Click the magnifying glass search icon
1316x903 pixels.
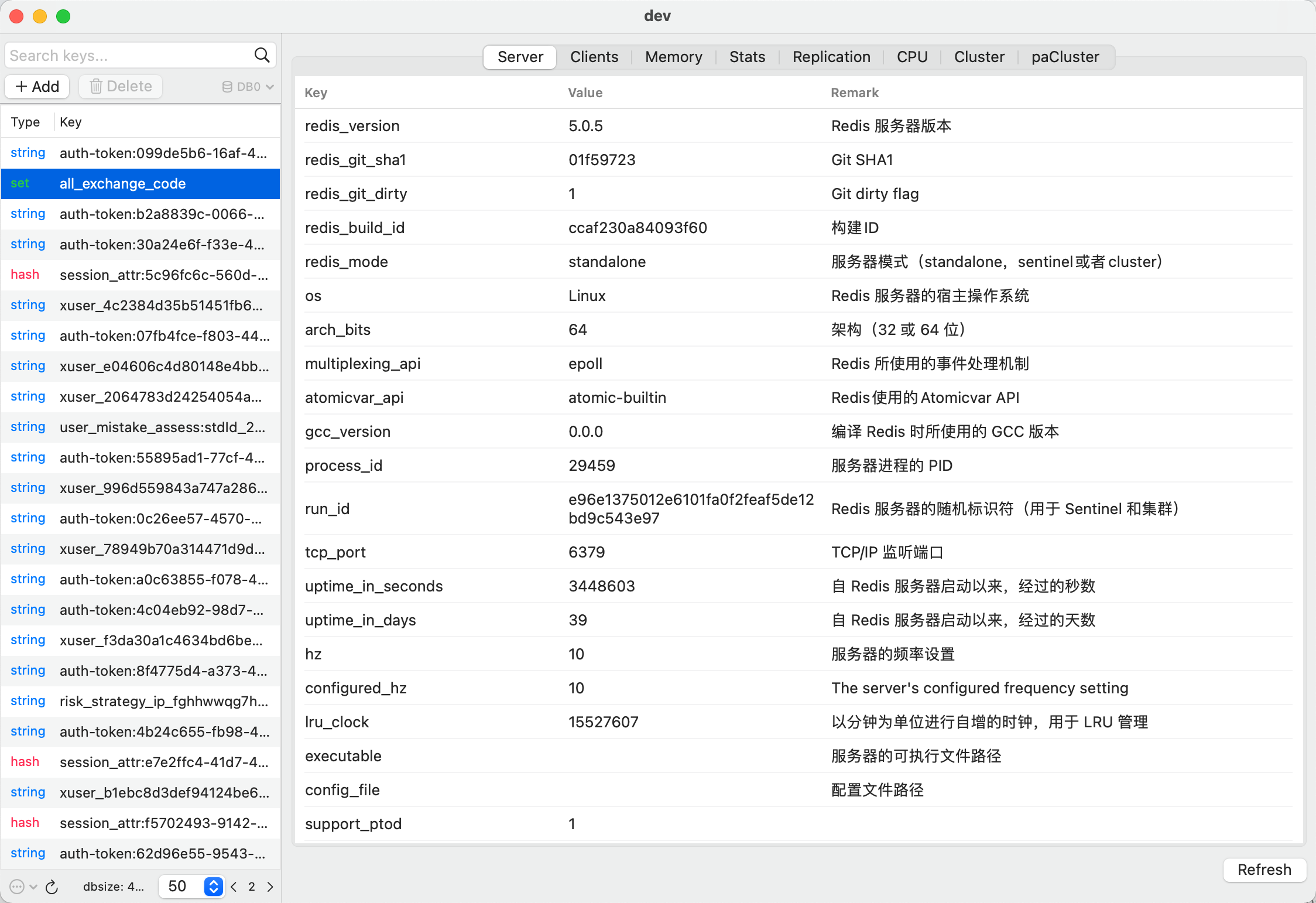pyautogui.click(x=262, y=54)
